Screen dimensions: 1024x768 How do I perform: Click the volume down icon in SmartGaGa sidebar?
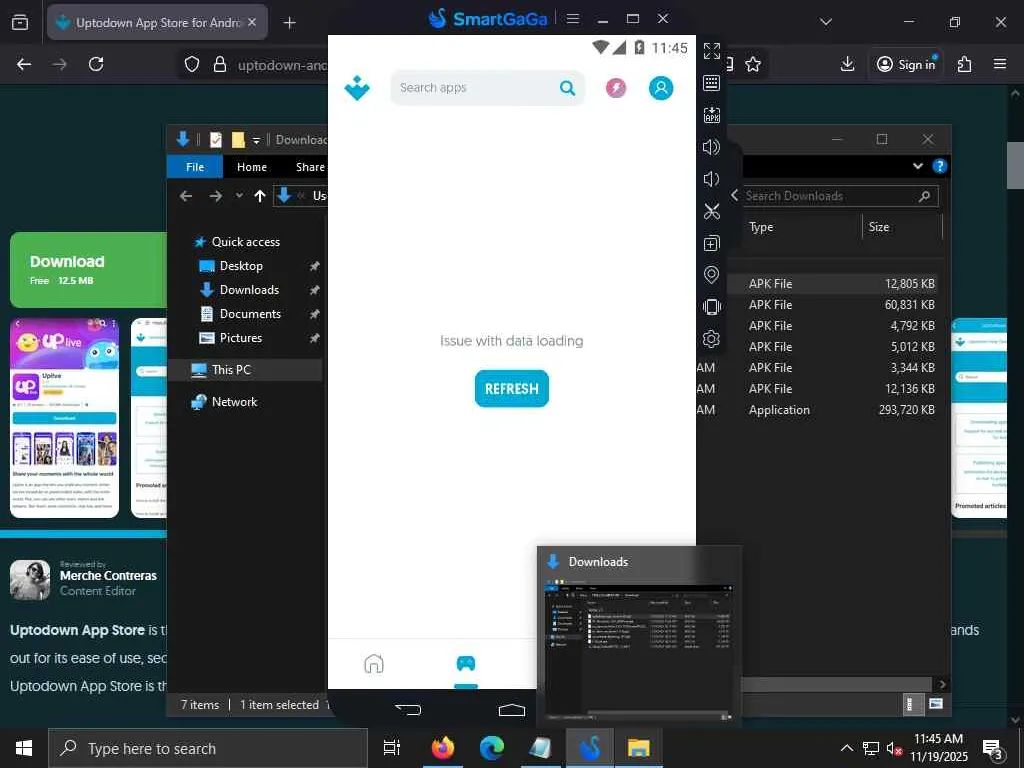pyautogui.click(x=711, y=179)
